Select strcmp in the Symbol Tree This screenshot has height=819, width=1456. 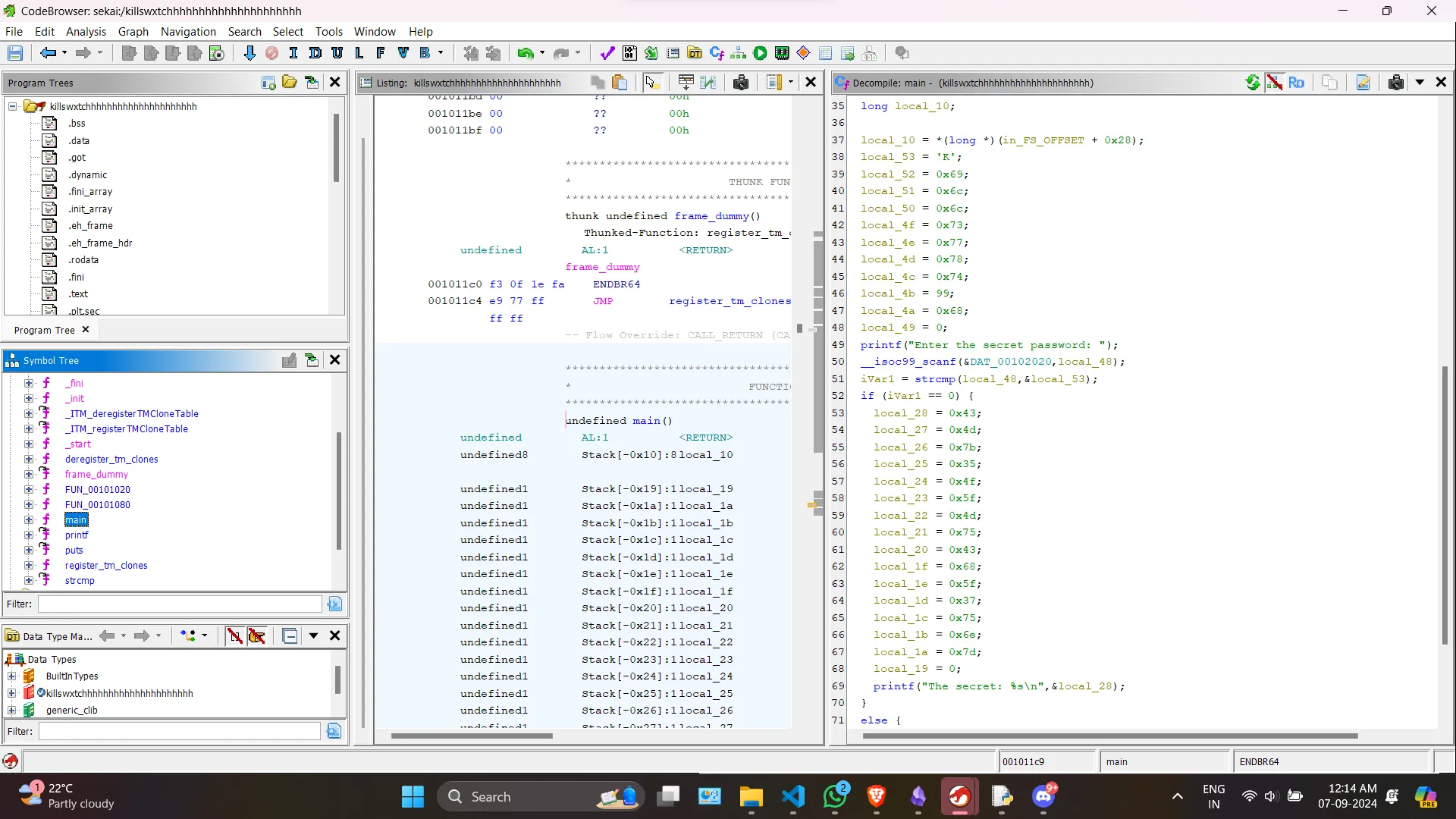pos(80,581)
